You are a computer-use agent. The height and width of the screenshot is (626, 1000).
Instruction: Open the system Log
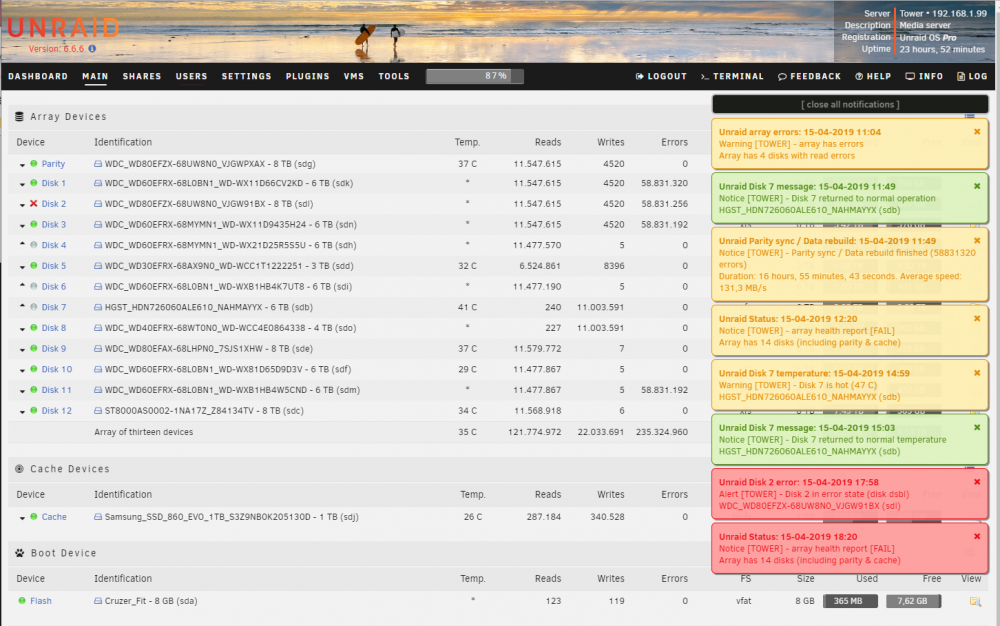(972, 76)
